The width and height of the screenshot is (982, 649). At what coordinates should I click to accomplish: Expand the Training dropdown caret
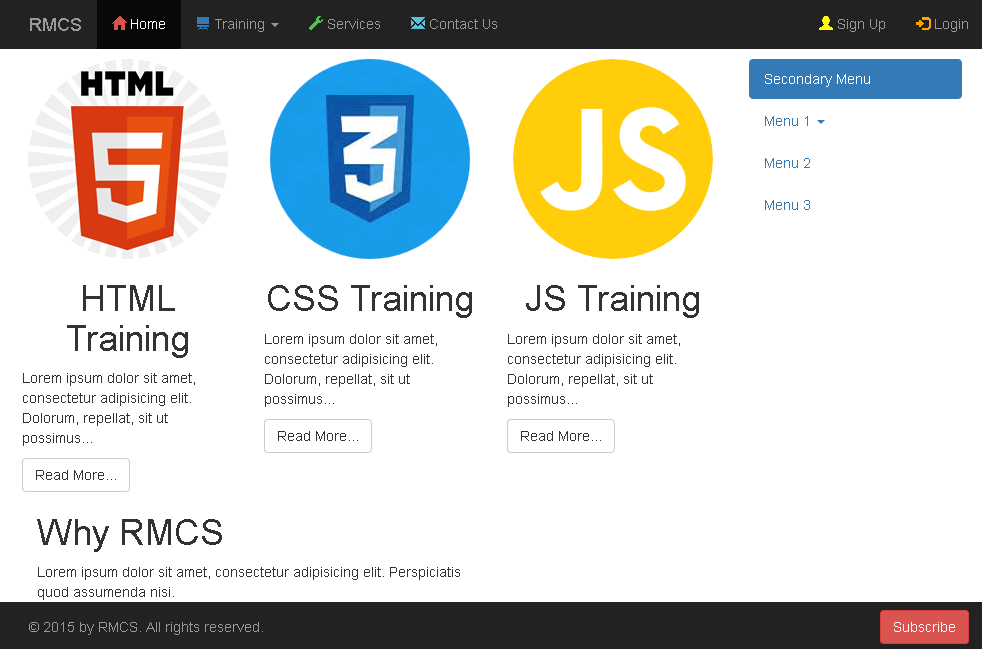coord(274,25)
